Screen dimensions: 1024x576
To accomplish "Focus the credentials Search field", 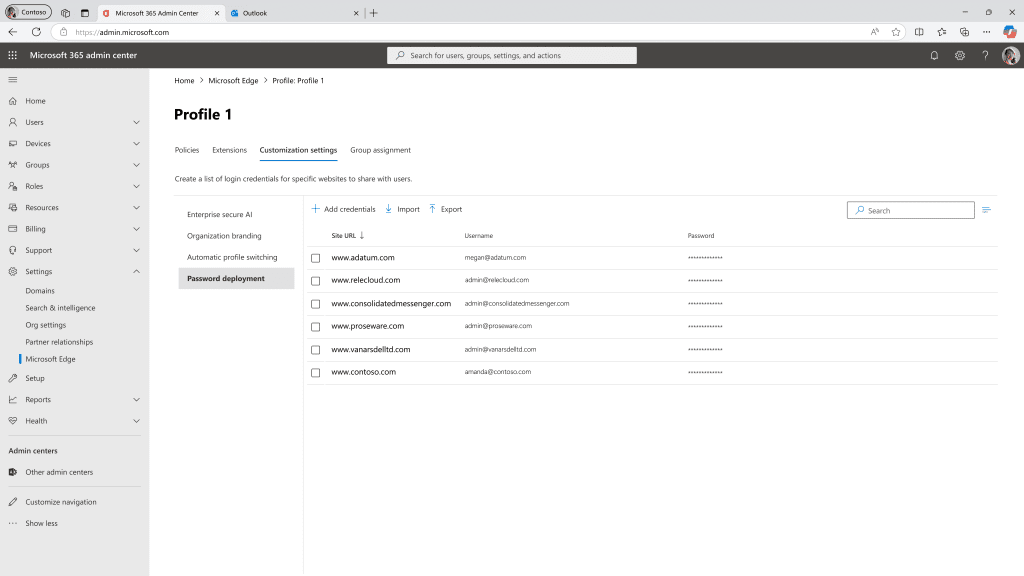I will [x=910, y=210].
